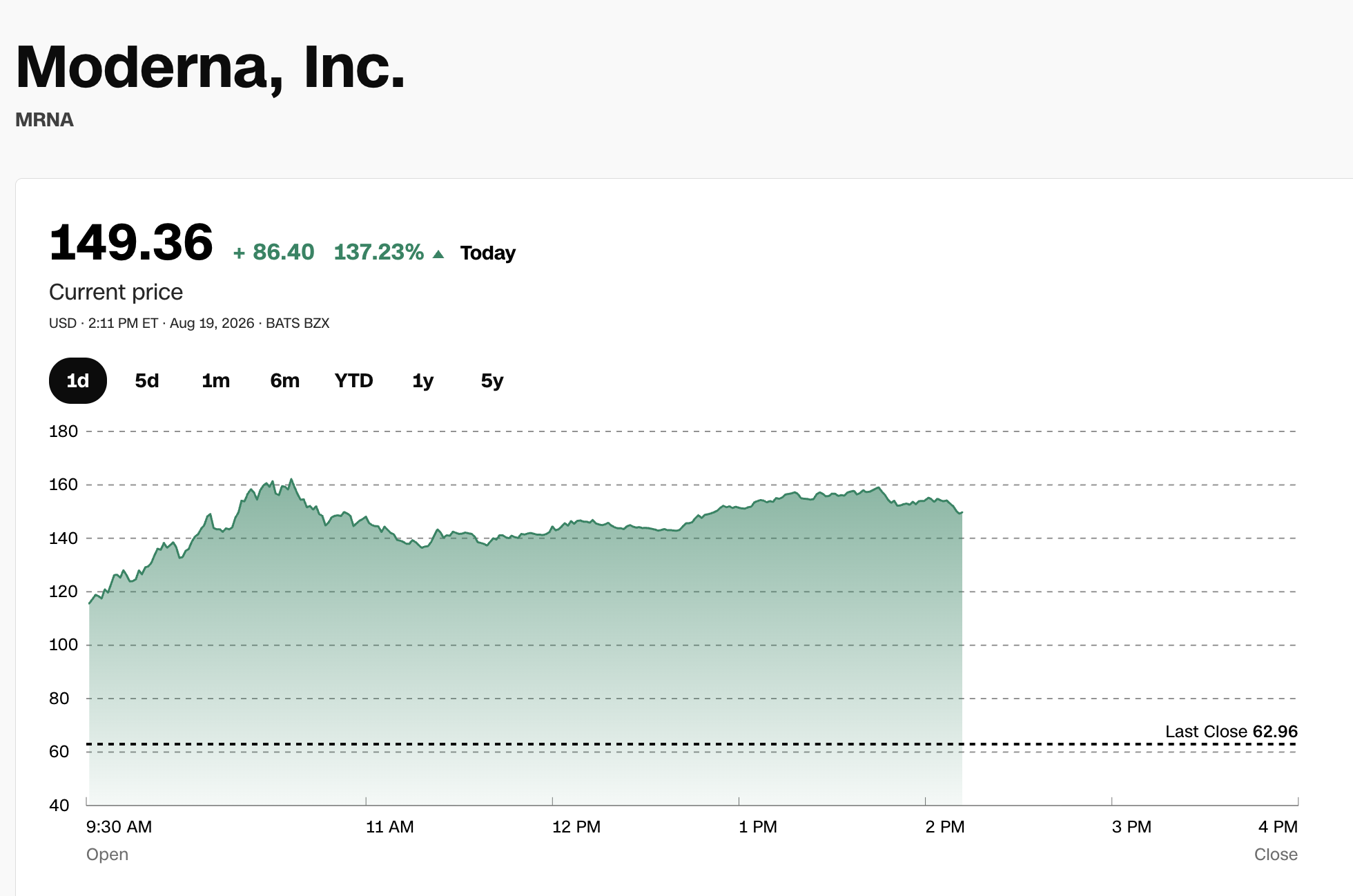Click the current price 149.36
The image size is (1353, 896).
131,242
